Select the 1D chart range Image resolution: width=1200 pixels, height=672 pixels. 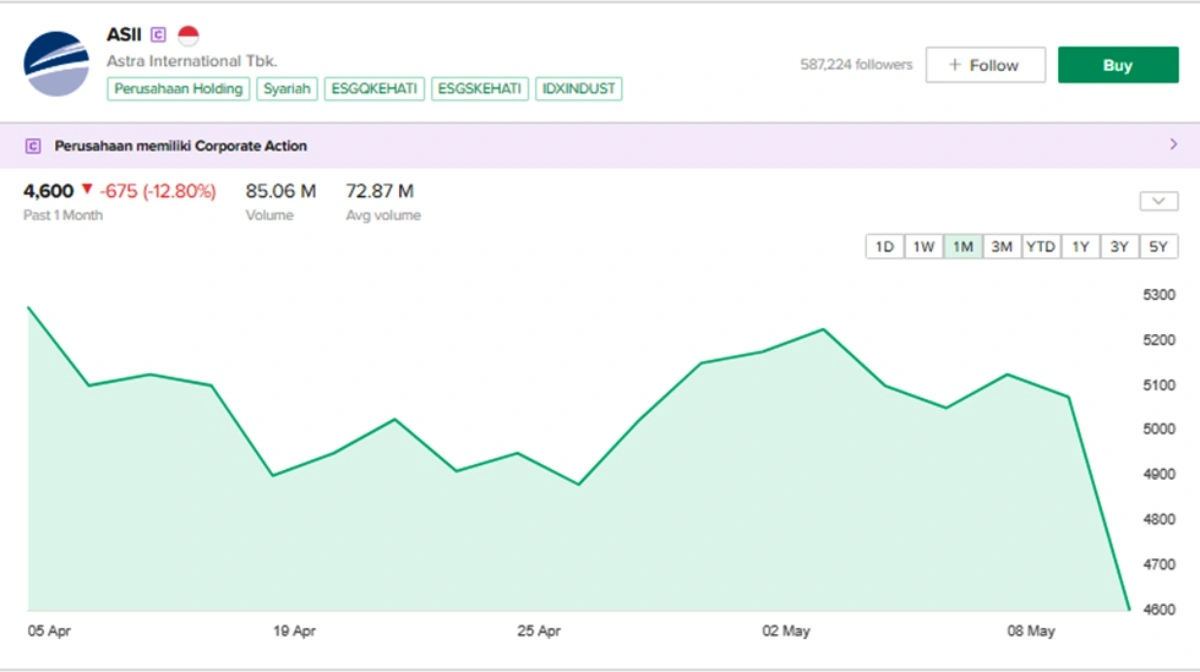click(x=885, y=247)
